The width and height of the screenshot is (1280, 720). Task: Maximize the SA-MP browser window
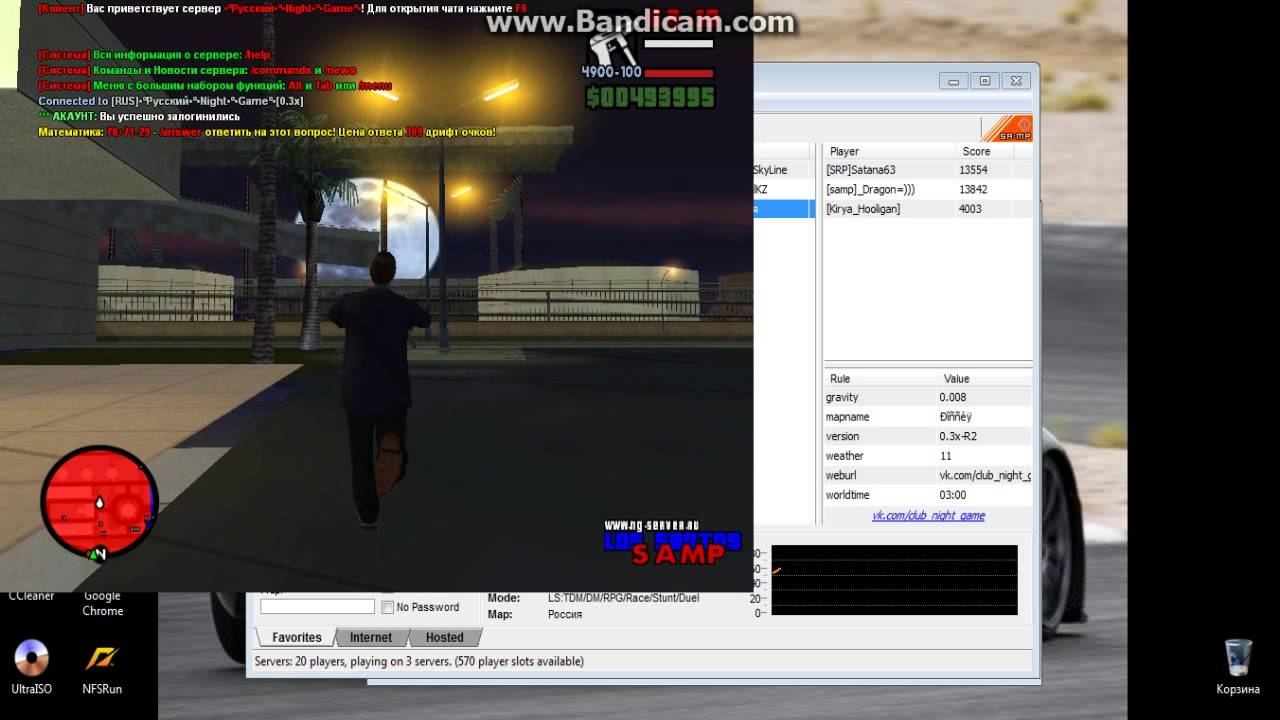985,81
